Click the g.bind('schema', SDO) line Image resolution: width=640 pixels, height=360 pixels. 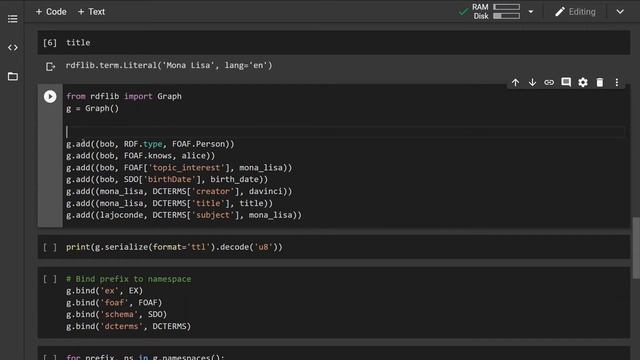116,314
